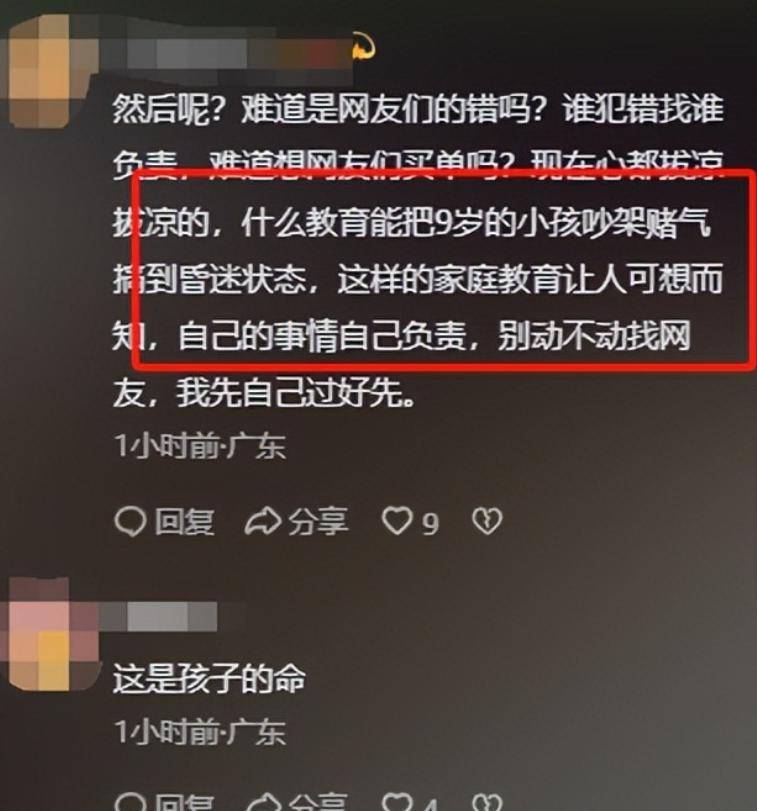This screenshot has width=757, height=811.
Task: Tap the 分享 label under the 然后呢 comment
Action: tap(318, 521)
